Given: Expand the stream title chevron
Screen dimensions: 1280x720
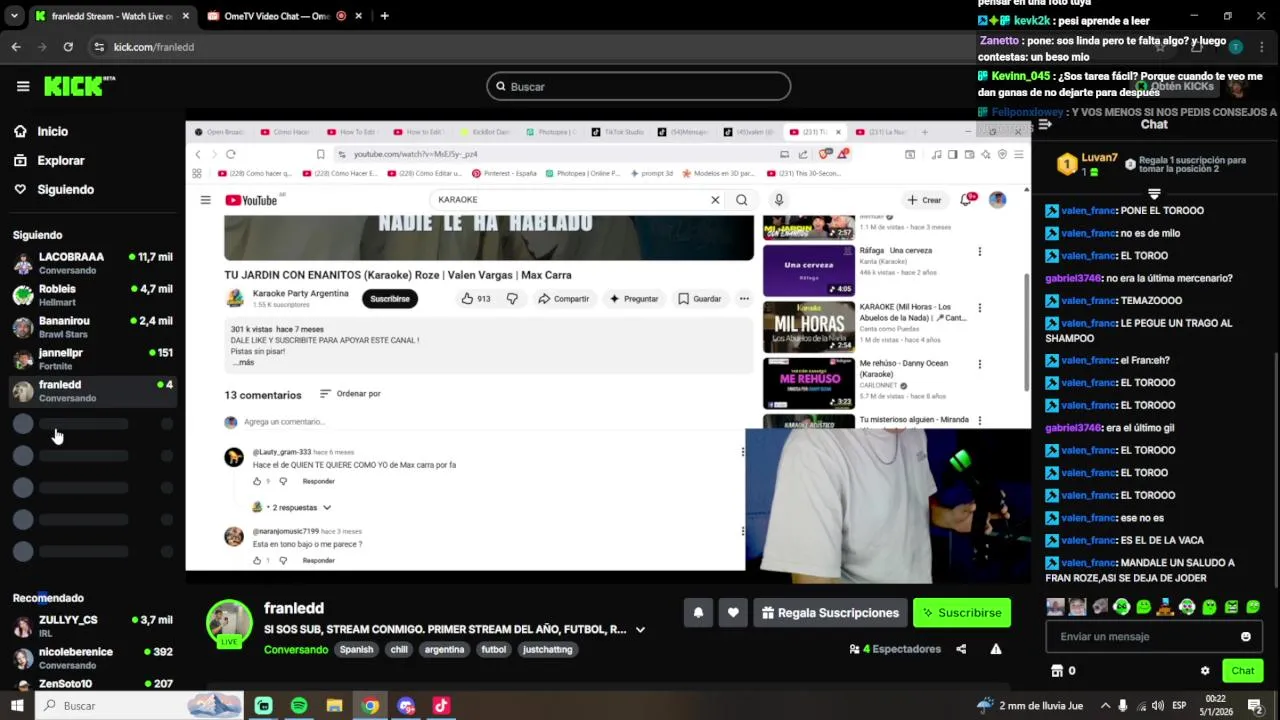Looking at the screenshot, I should pos(640,630).
